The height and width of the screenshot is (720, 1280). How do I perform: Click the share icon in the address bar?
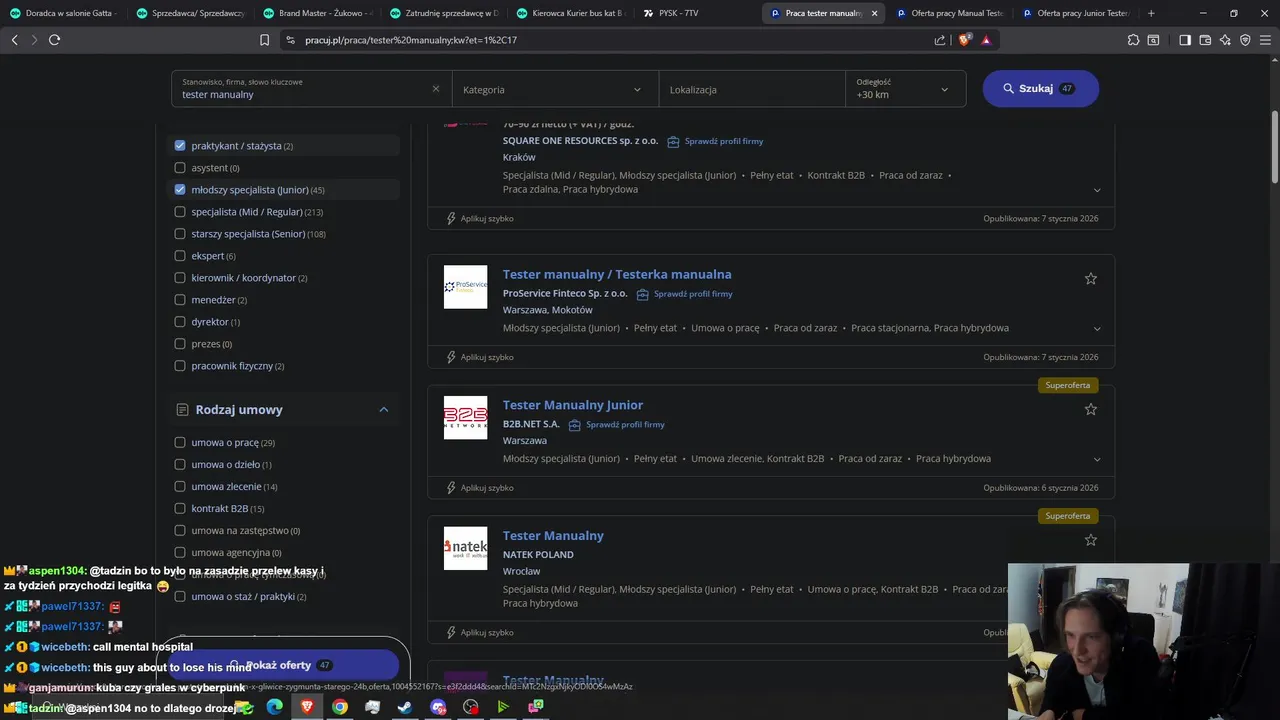(940, 40)
